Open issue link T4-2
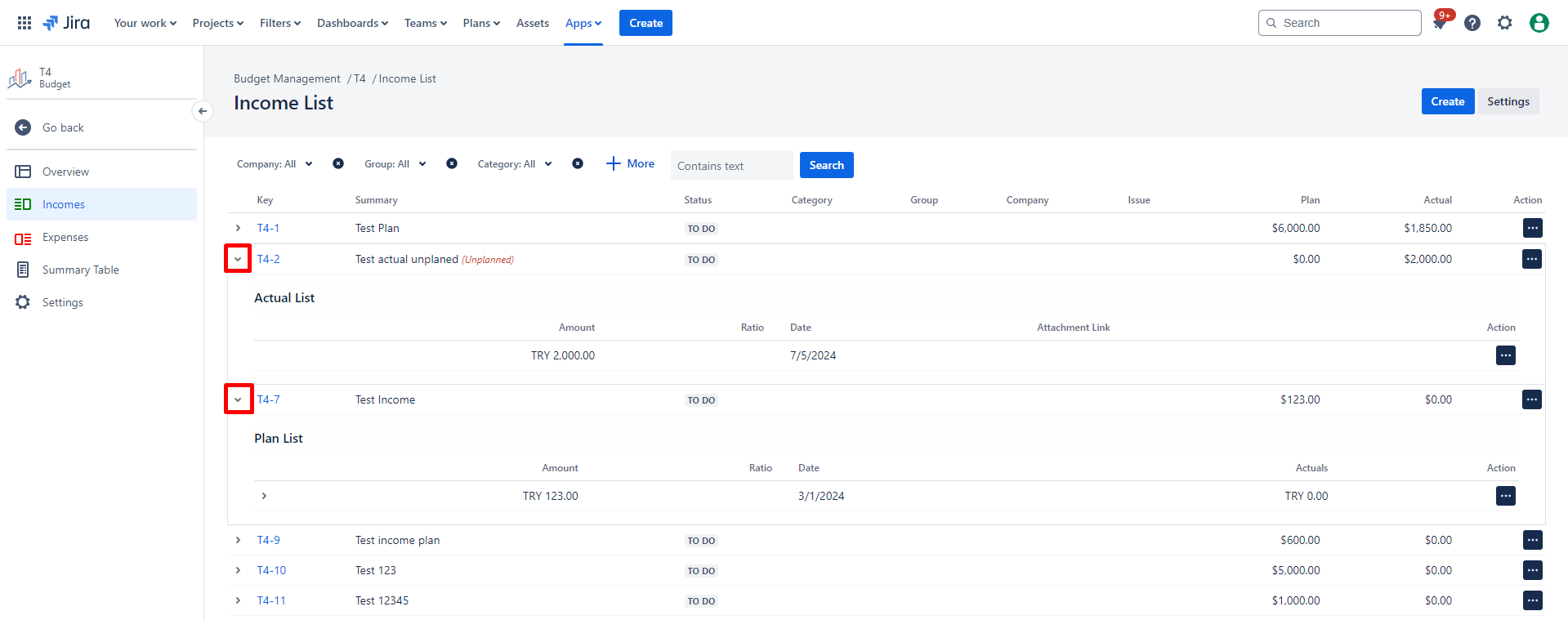Viewport: 1568px width, 620px height. (268, 259)
